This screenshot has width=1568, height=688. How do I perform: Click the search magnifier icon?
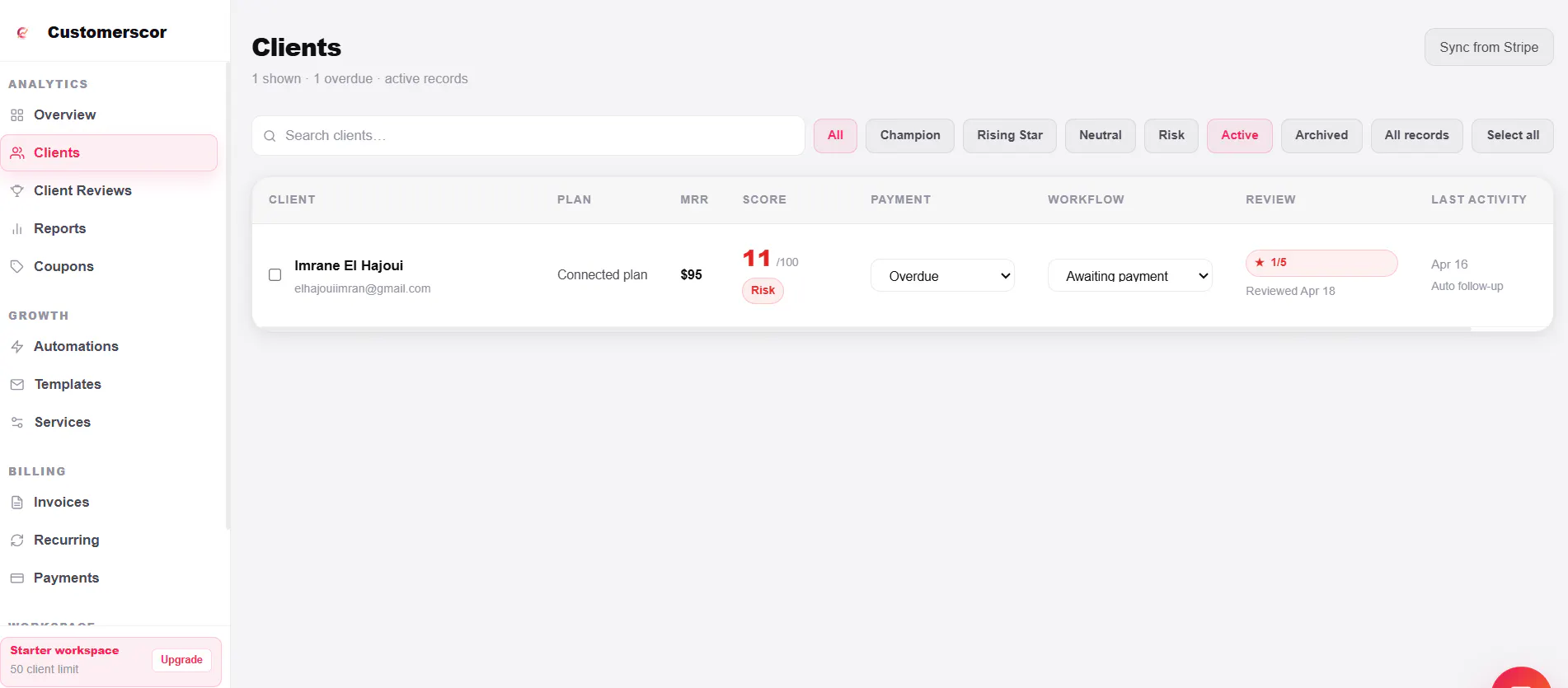270,136
